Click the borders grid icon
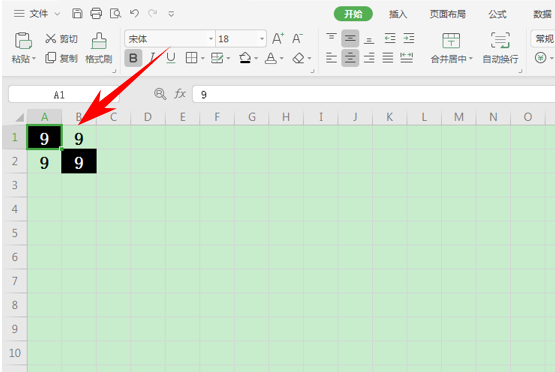Viewport: 555px width, 372px height. coord(191,58)
